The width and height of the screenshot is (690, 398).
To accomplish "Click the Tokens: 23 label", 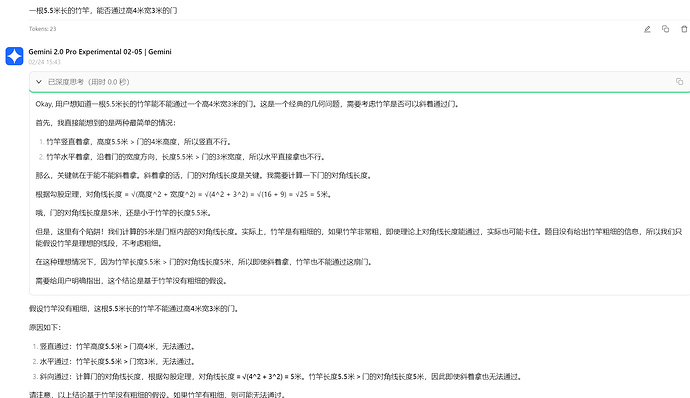I will click(x=43, y=29).
